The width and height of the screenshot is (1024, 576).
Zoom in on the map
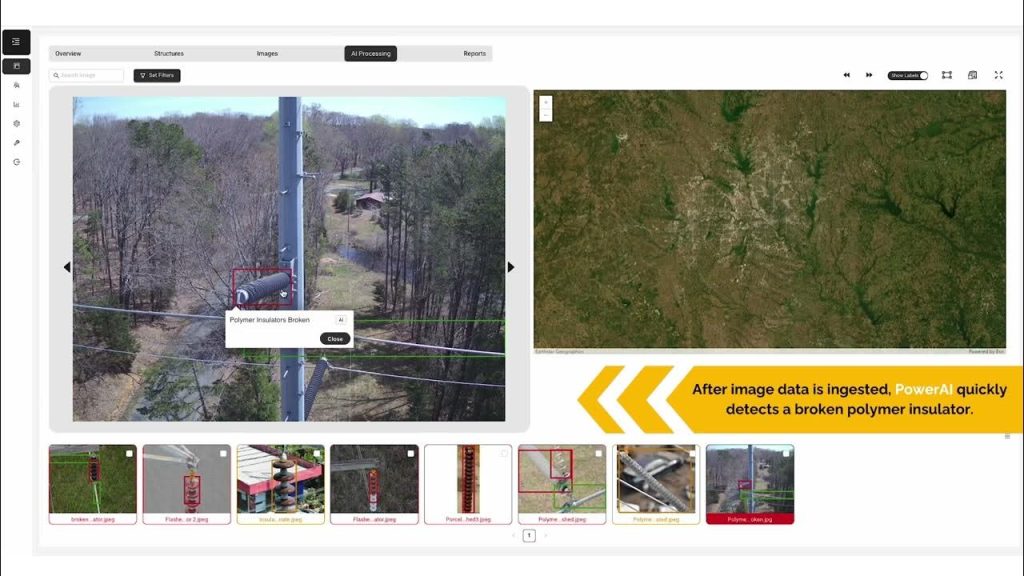(546, 102)
